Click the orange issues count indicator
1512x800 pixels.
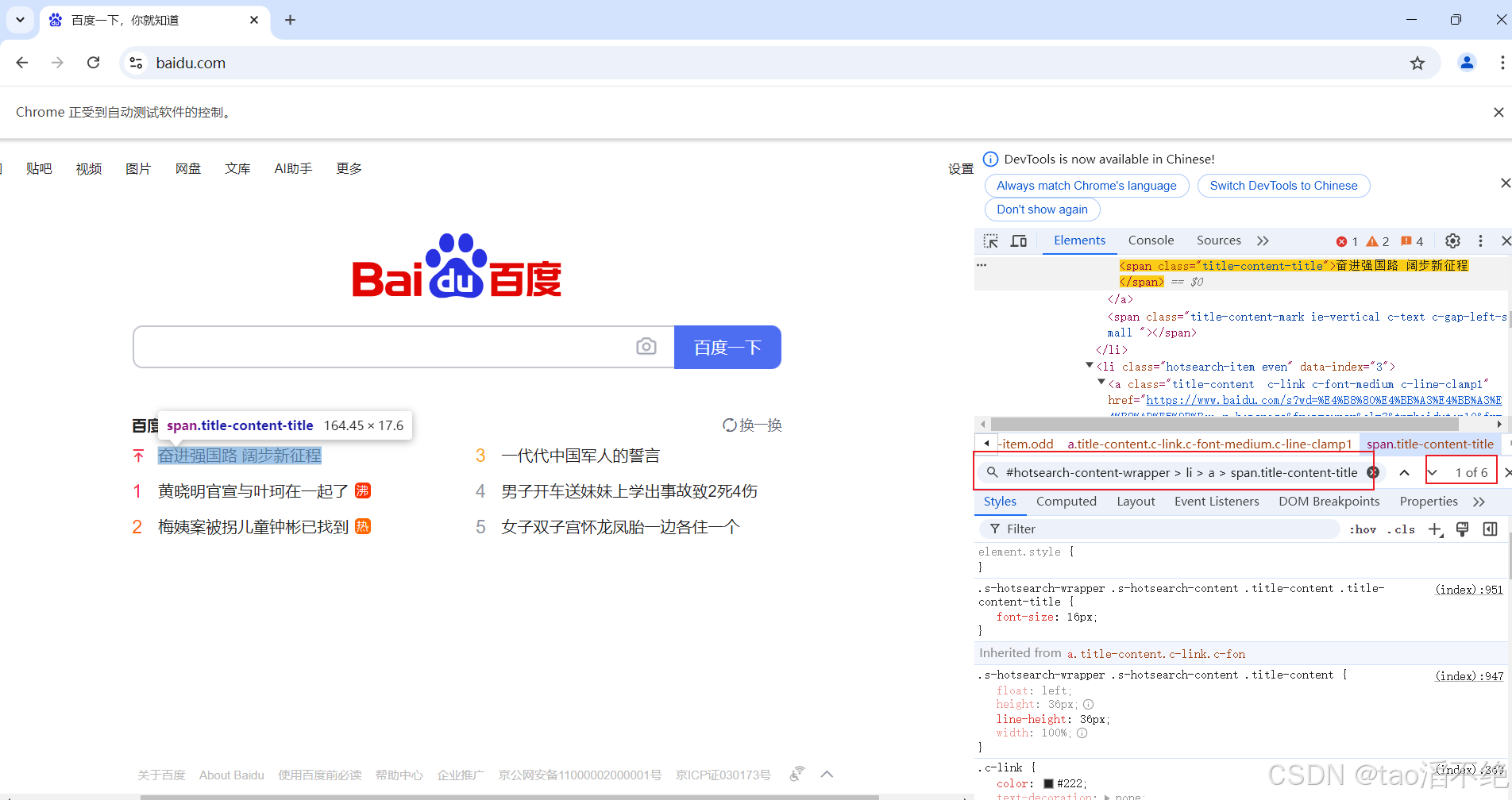[x=1412, y=241]
